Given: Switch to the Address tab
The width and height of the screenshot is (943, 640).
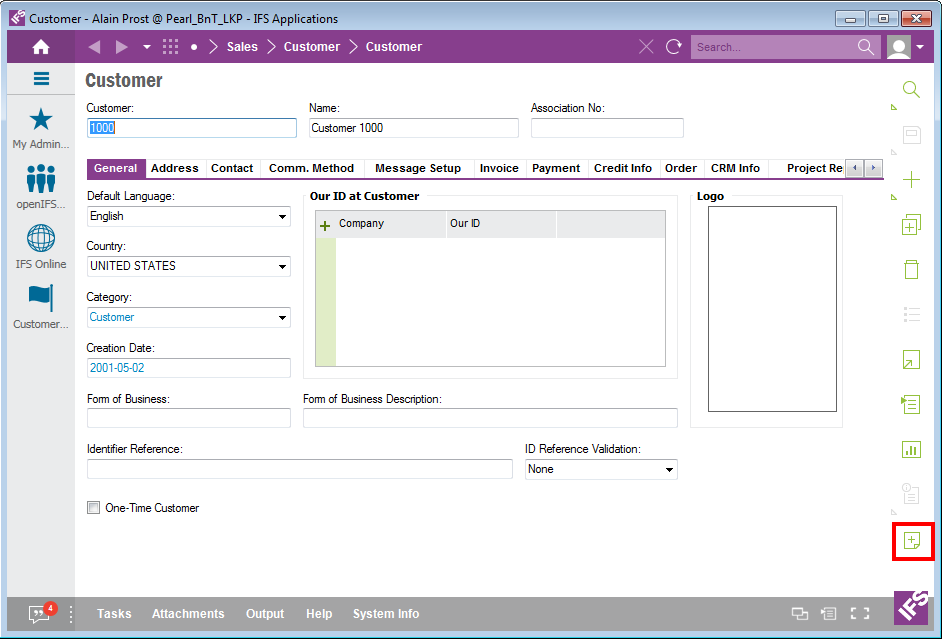Looking at the screenshot, I should (174, 168).
